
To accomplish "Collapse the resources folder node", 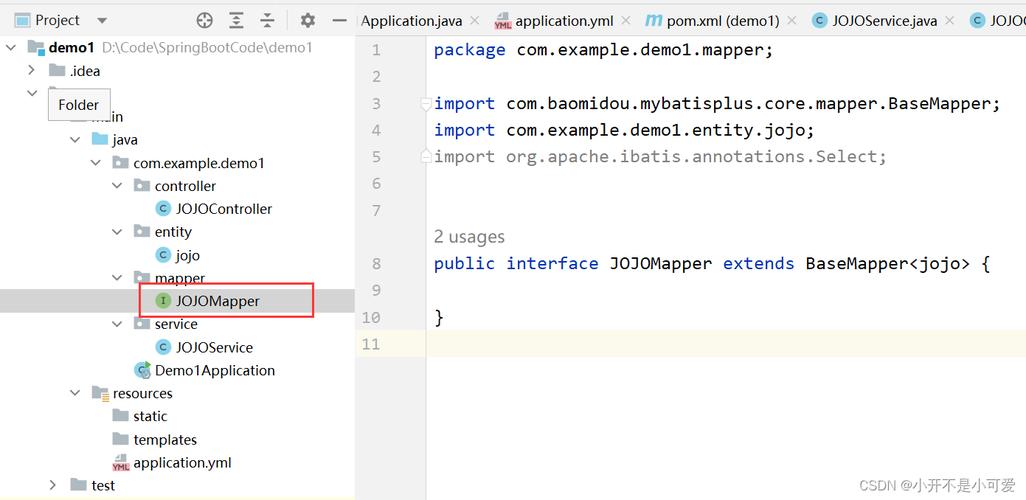I will coord(75,393).
